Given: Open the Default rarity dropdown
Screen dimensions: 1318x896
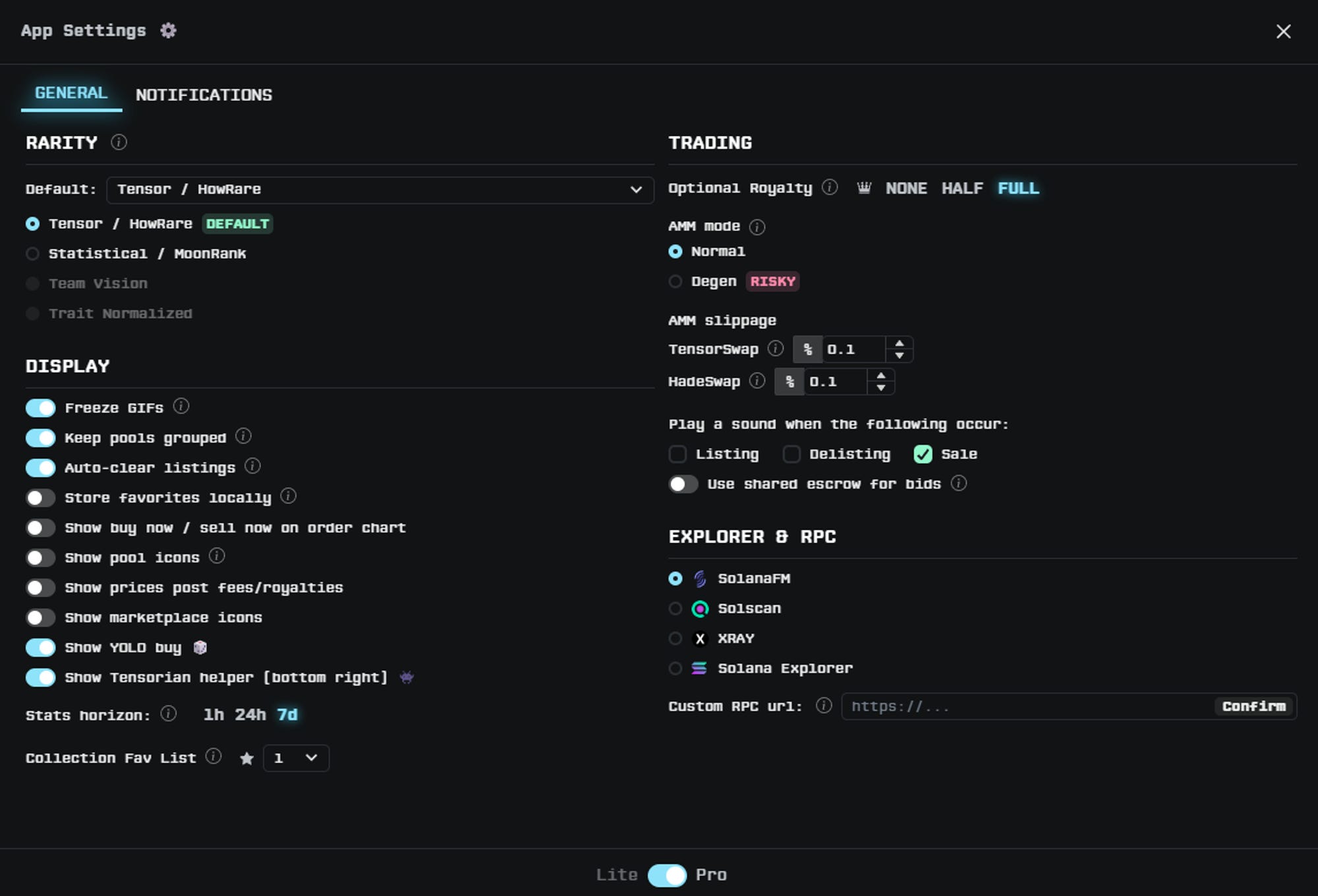Looking at the screenshot, I should [x=380, y=190].
